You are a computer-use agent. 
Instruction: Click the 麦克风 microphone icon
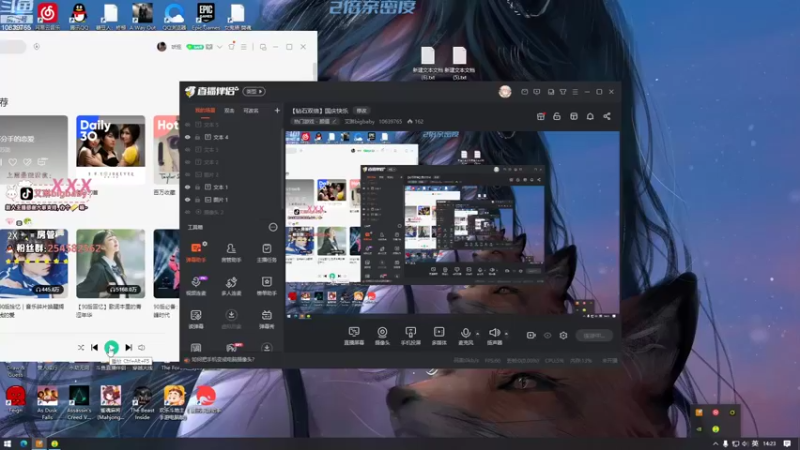point(465,333)
